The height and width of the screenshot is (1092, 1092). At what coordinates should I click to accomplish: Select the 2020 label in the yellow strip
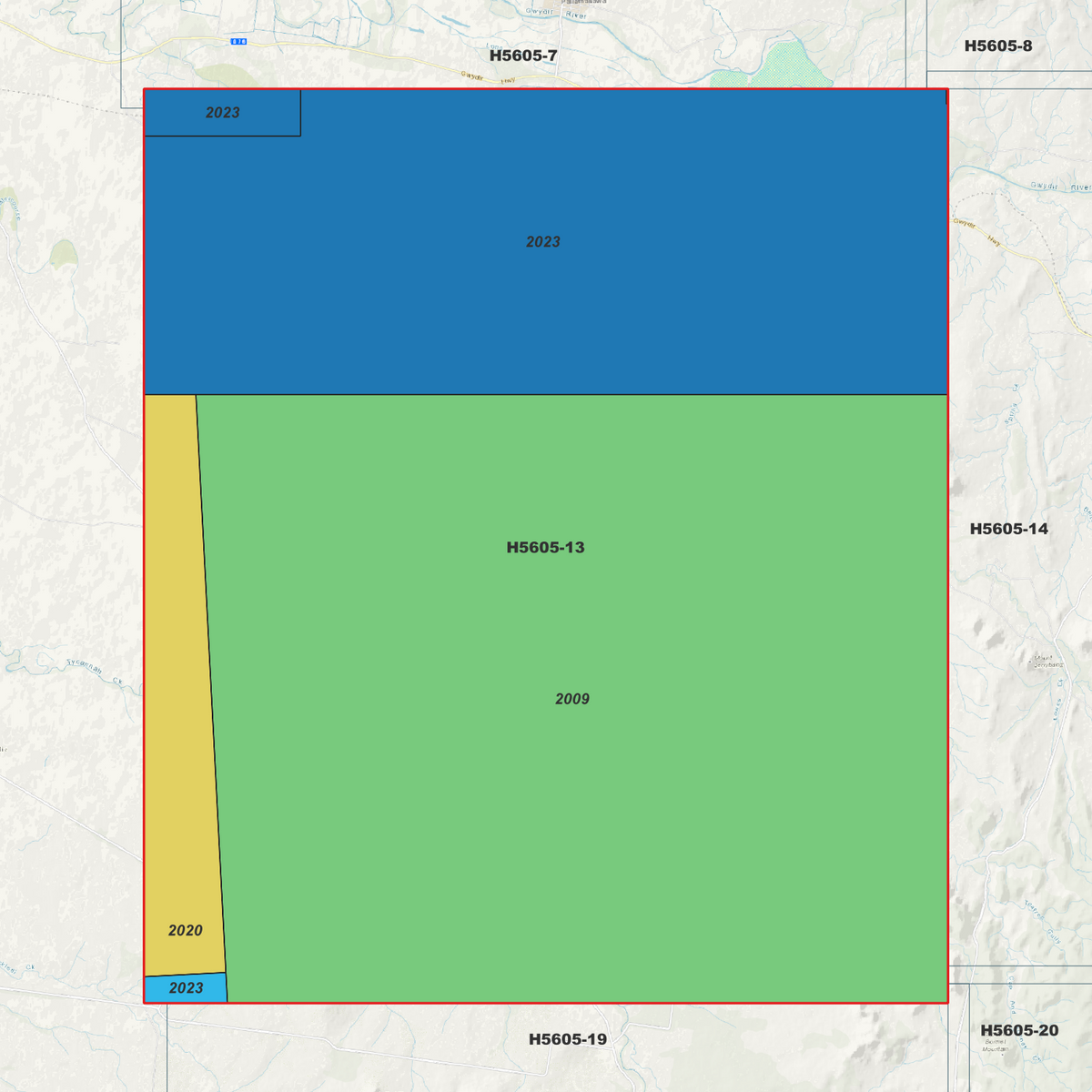coord(186,930)
